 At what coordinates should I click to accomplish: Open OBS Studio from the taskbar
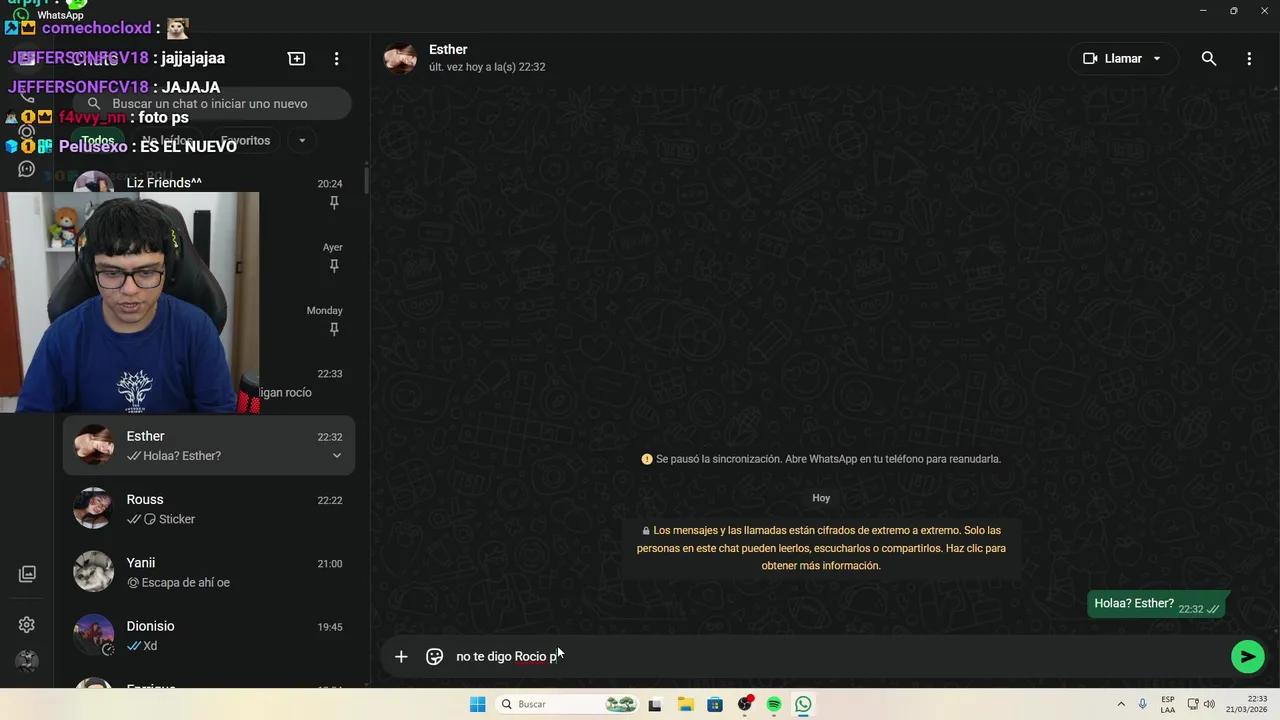745,705
